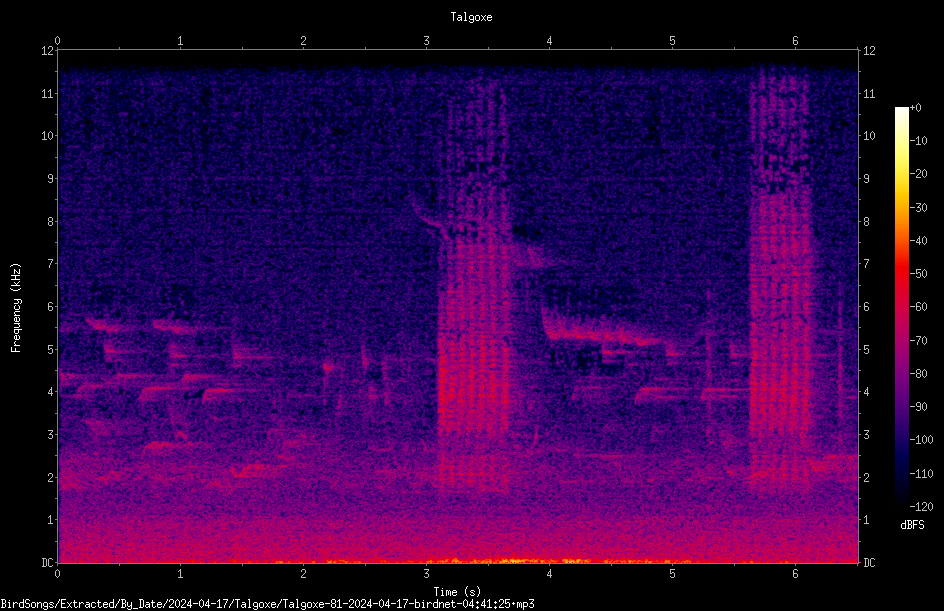Click the Time (s) axis title

[458, 592]
